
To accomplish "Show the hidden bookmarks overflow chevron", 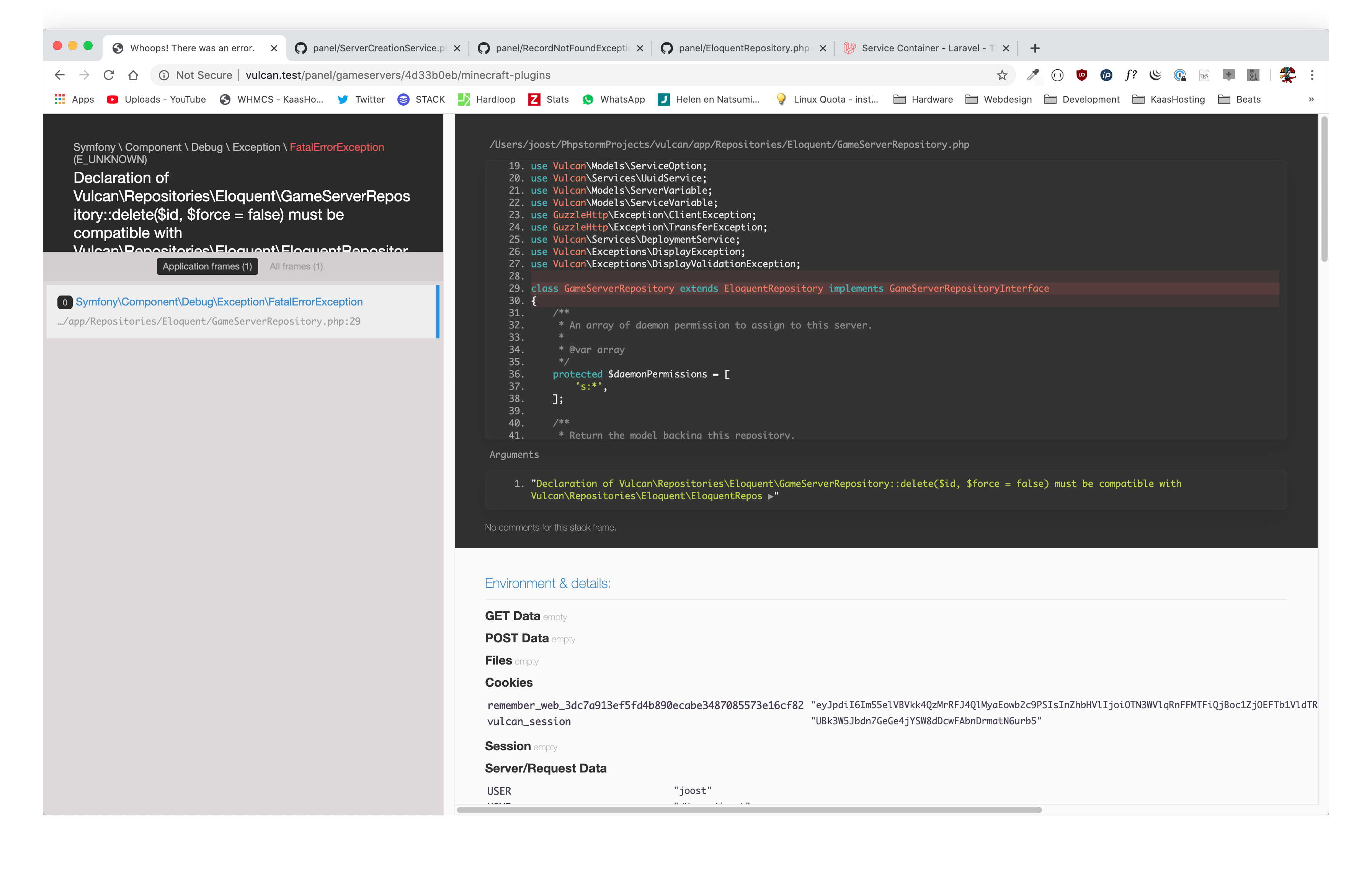I will click(1311, 99).
